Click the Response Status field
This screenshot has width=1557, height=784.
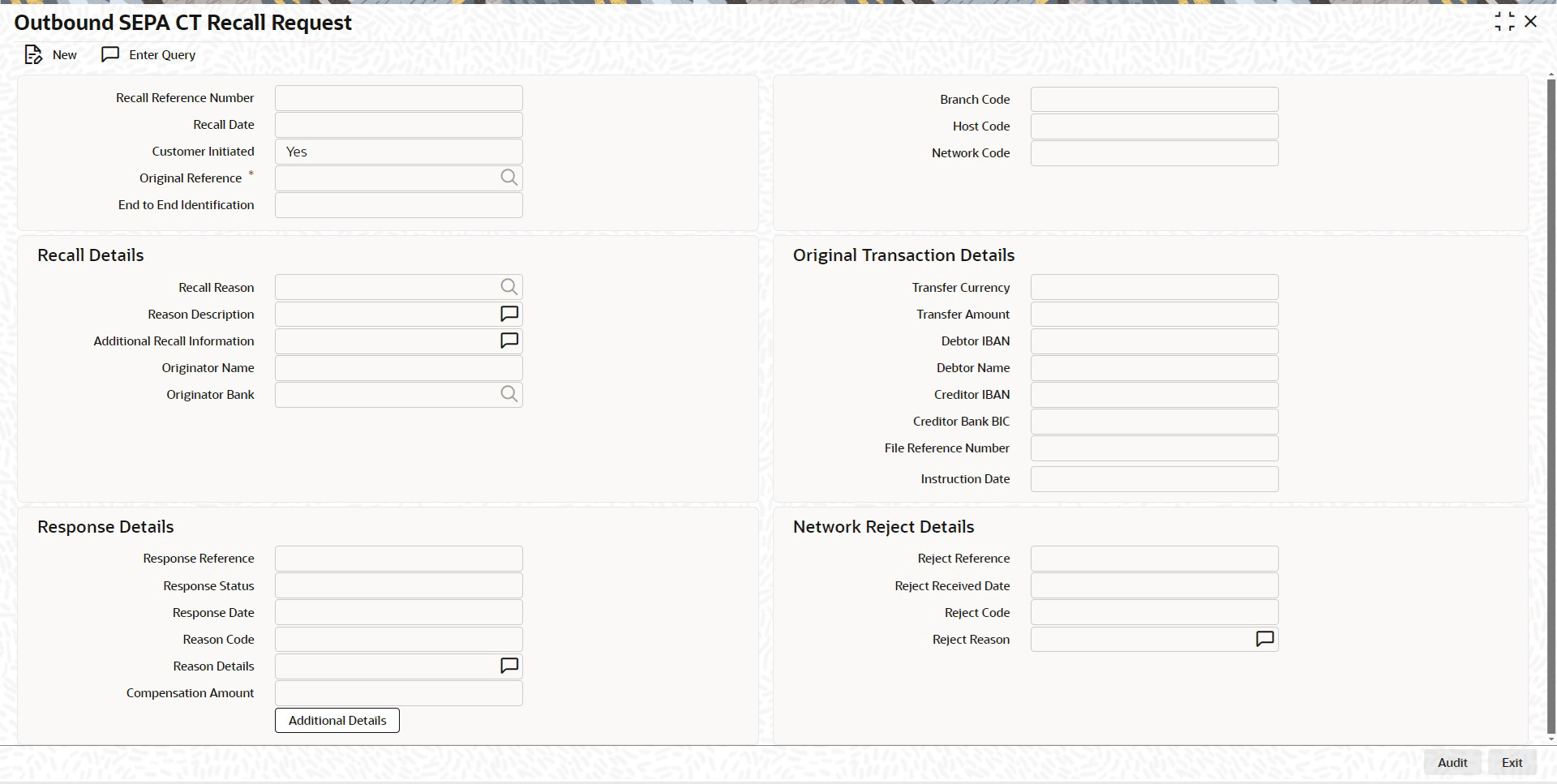tap(399, 585)
